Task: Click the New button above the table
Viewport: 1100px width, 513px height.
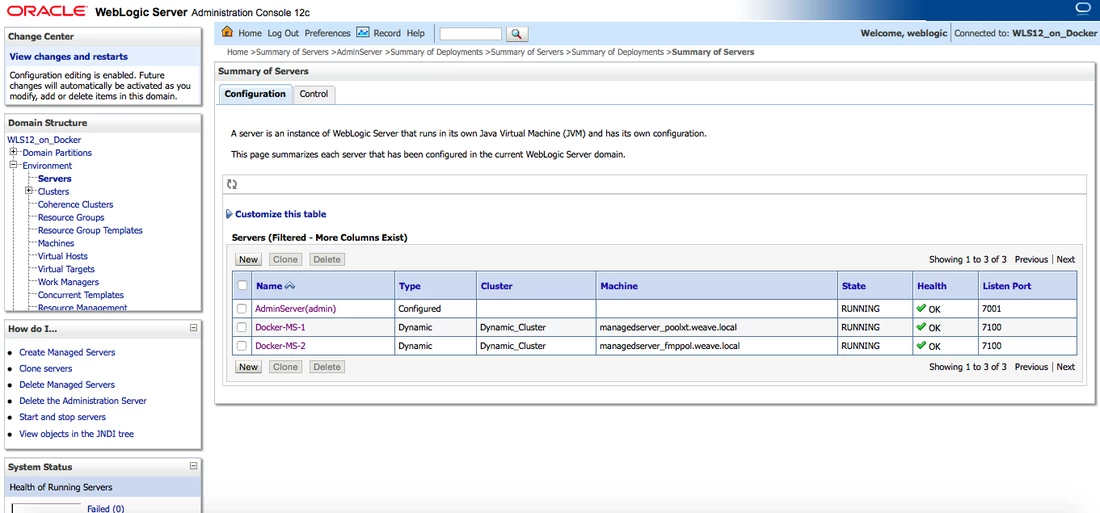Action: click(x=248, y=260)
